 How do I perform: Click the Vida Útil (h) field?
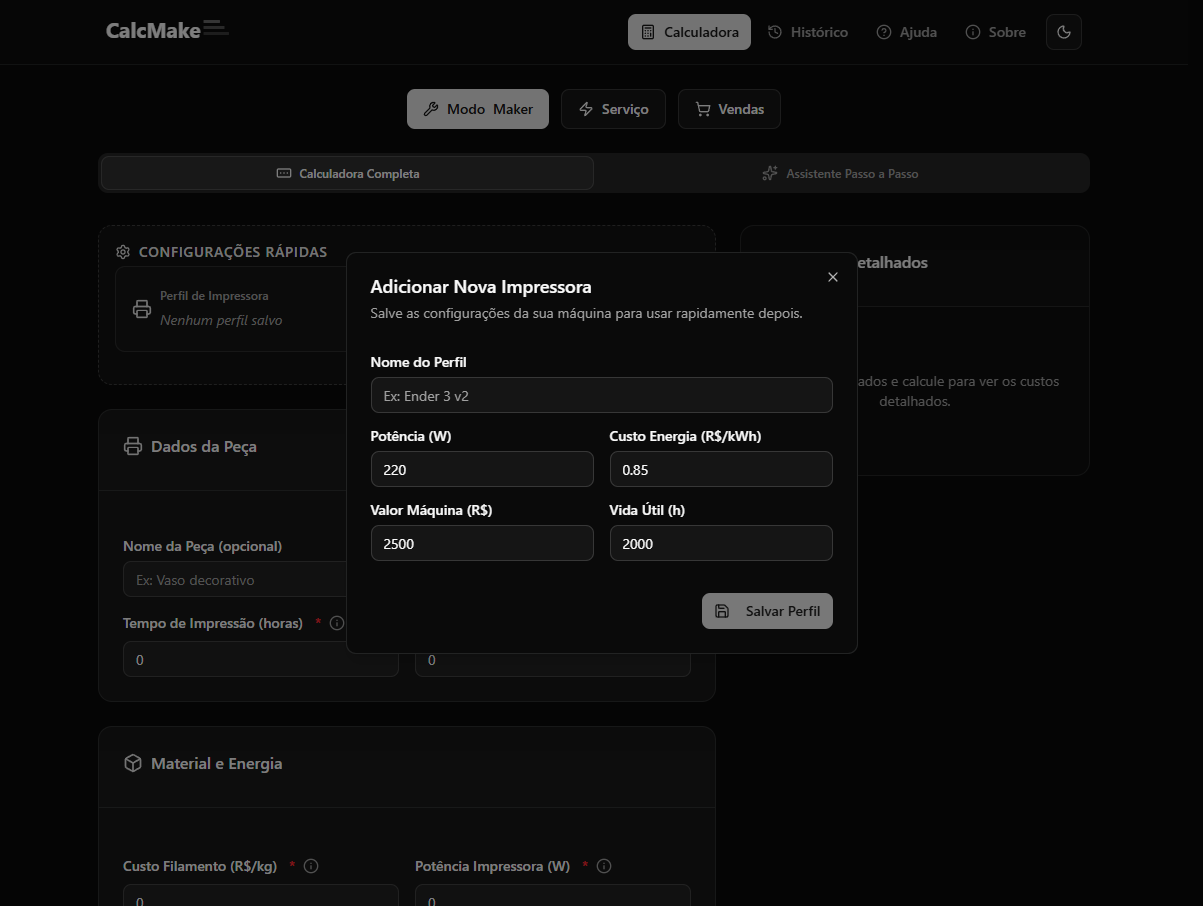721,543
